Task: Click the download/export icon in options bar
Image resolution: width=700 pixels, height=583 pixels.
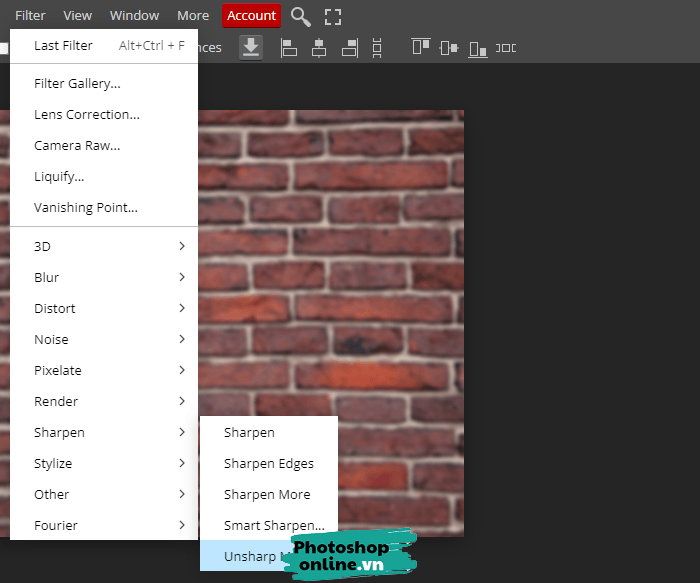Action: tap(251, 47)
